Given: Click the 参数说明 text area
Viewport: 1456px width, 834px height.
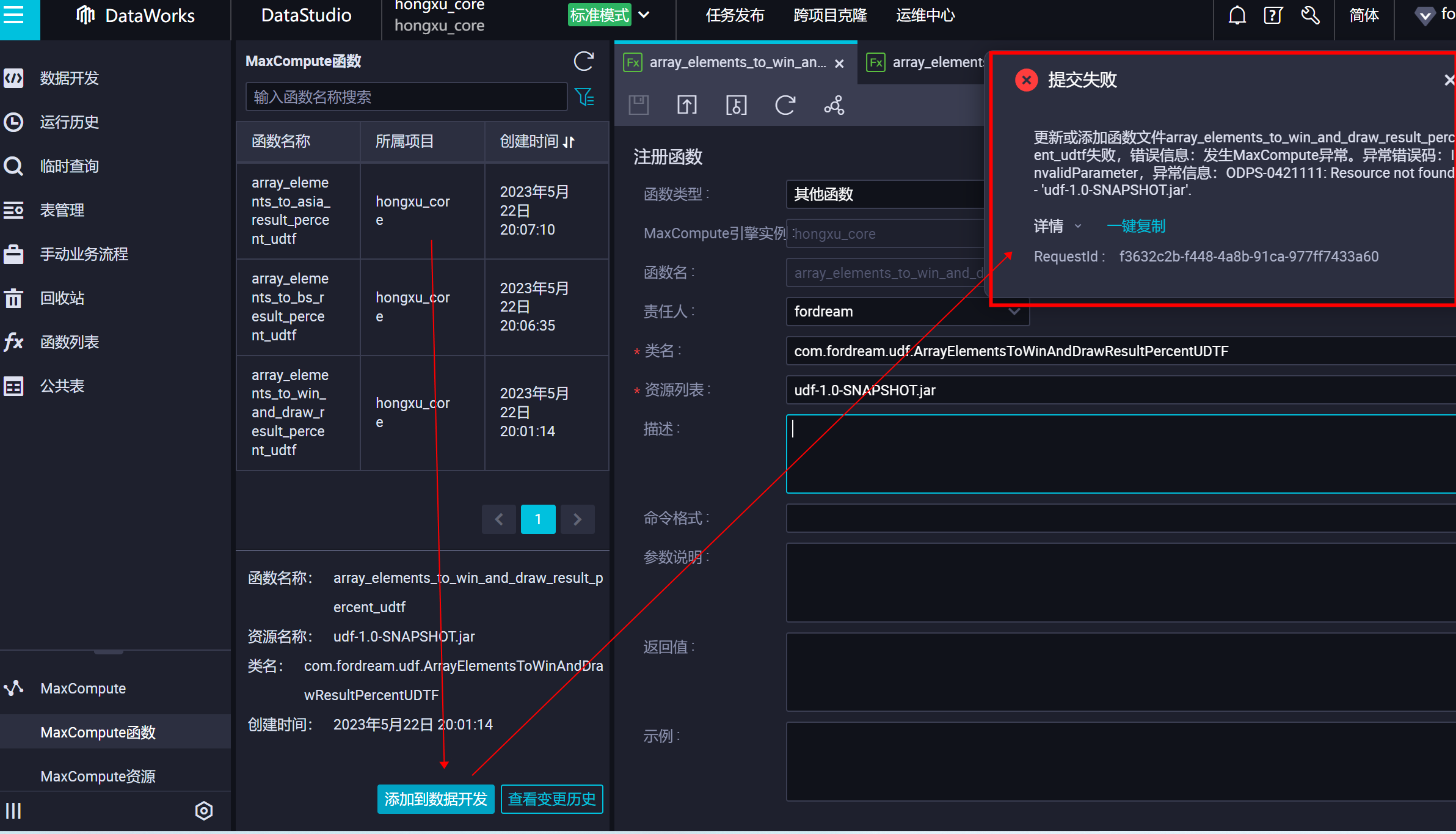Looking at the screenshot, I should click(x=1121, y=583).
